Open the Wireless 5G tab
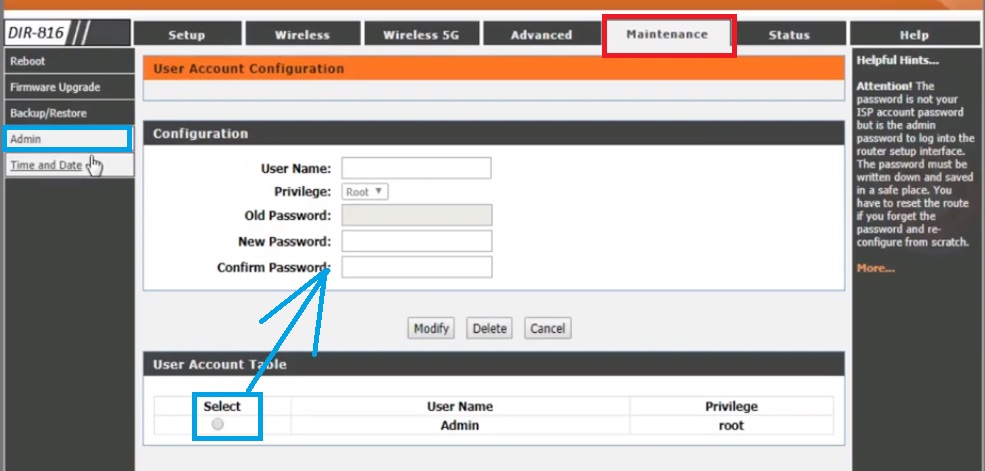Viewport: 985px width, 471px height. click(421, 35)
